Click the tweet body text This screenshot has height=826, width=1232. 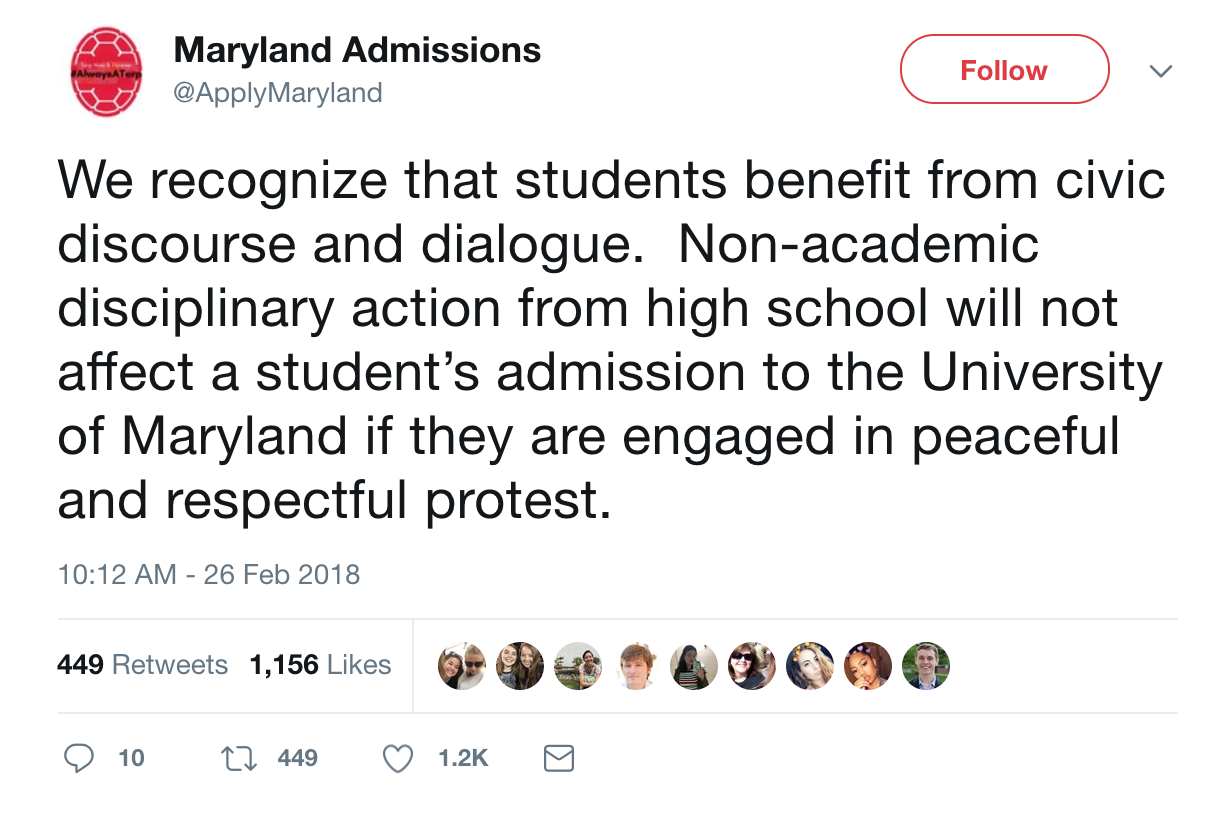point(610,340)
